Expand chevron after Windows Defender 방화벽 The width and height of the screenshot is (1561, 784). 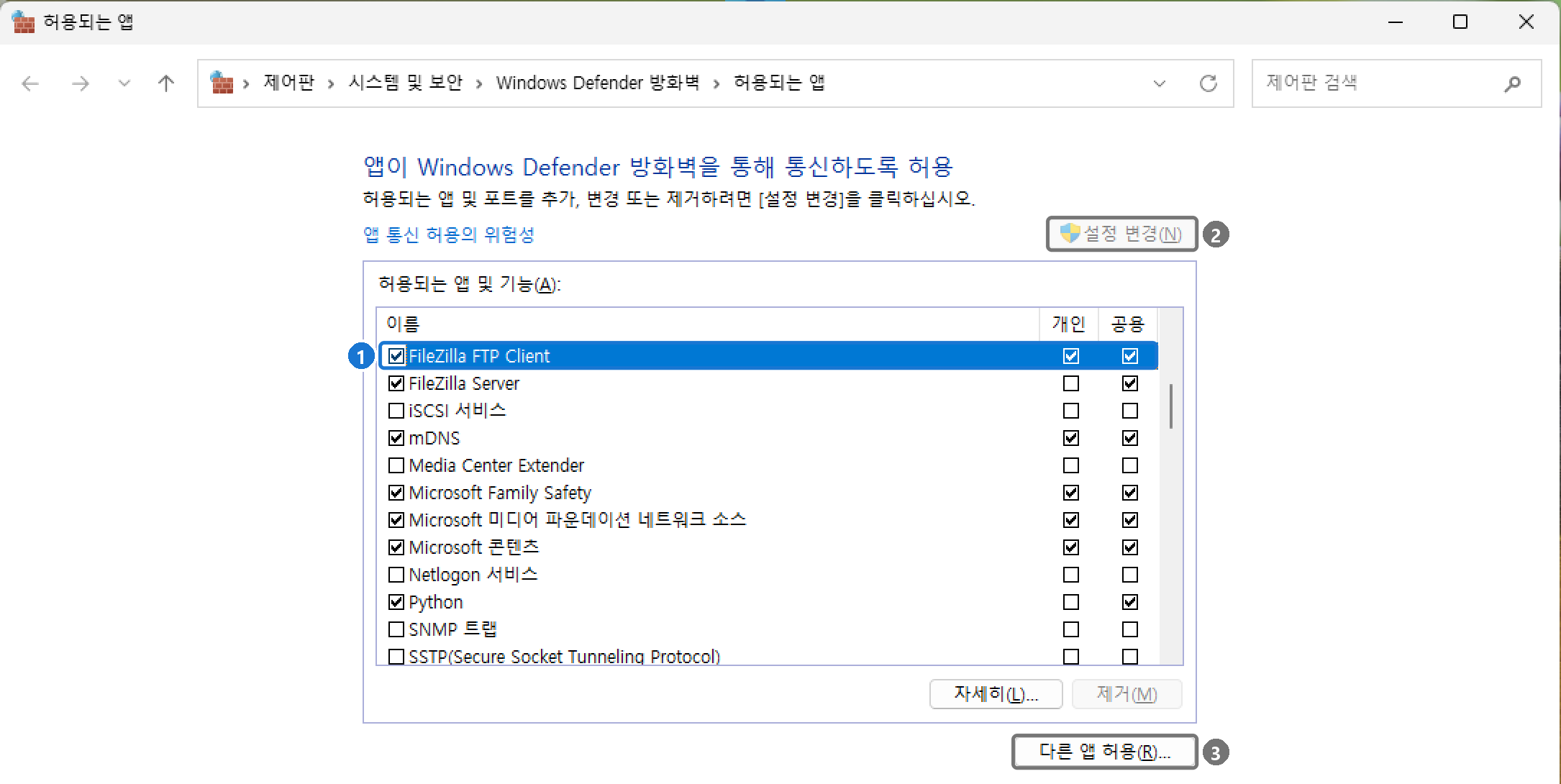[716, 84]
